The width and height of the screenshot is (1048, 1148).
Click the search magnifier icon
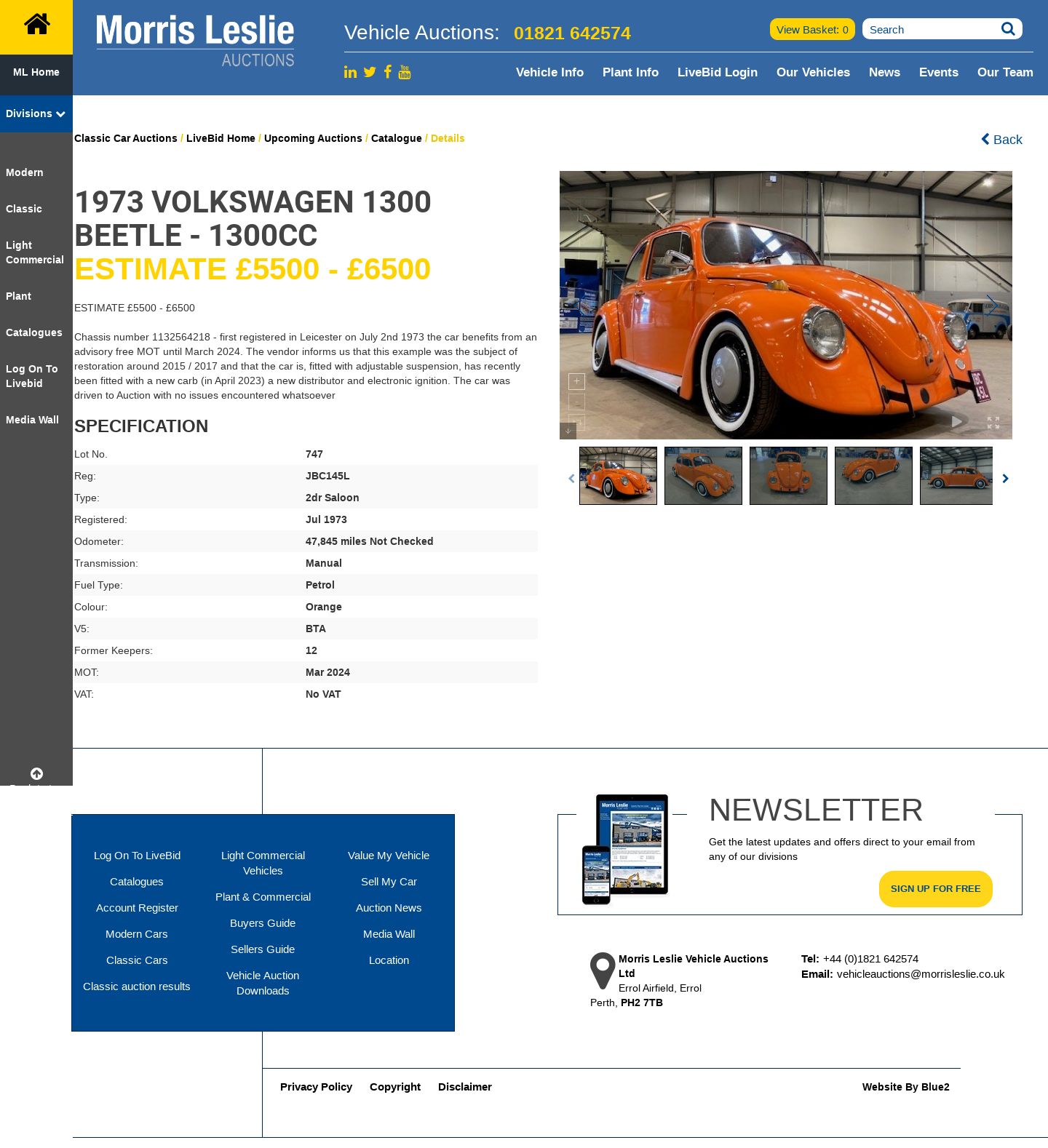point(1008,29)
